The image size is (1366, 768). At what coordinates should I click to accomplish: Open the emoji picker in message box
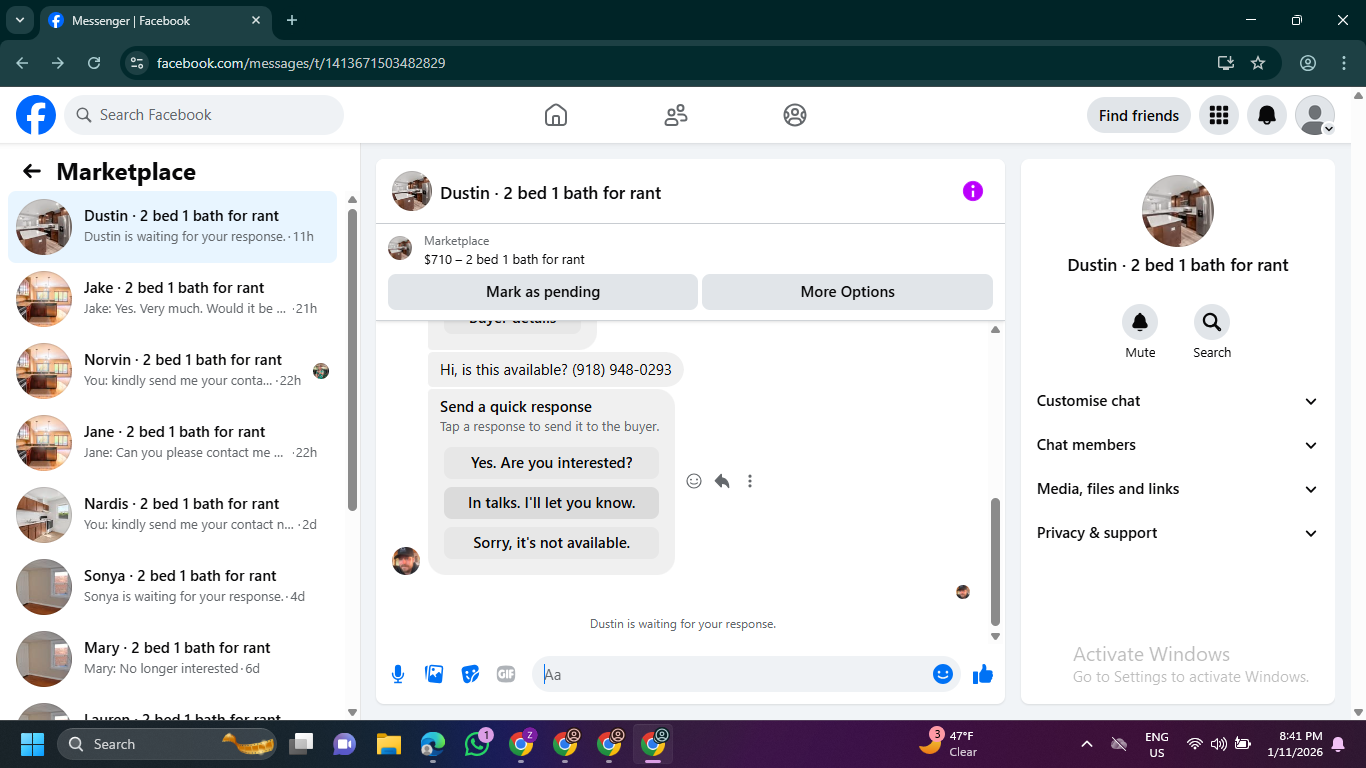tap(942, 674)
